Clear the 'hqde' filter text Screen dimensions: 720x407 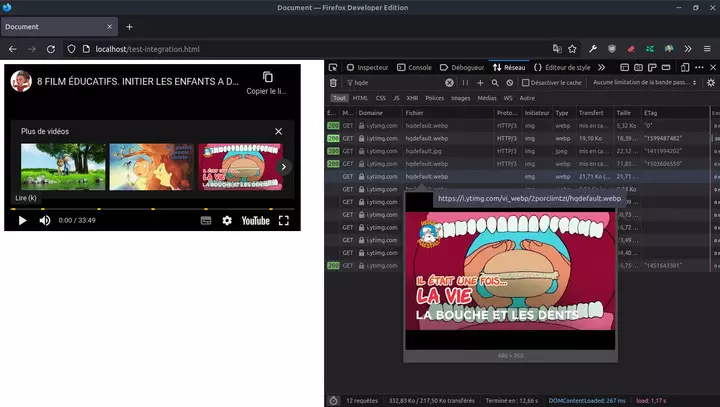[449, 83]
